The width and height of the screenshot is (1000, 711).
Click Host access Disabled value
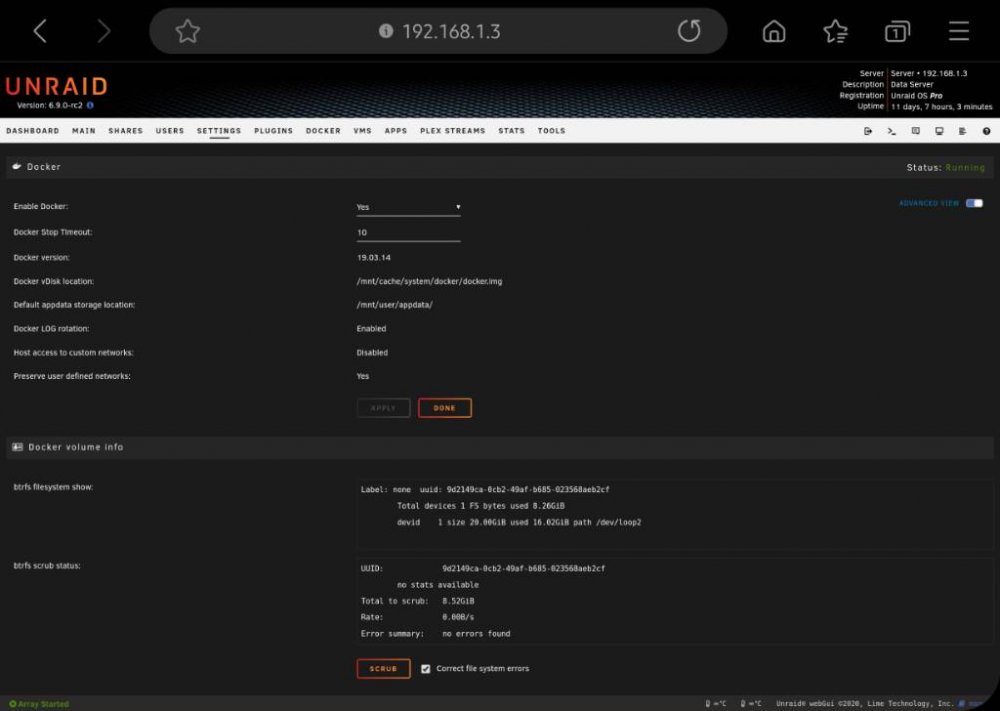point(372,352)
